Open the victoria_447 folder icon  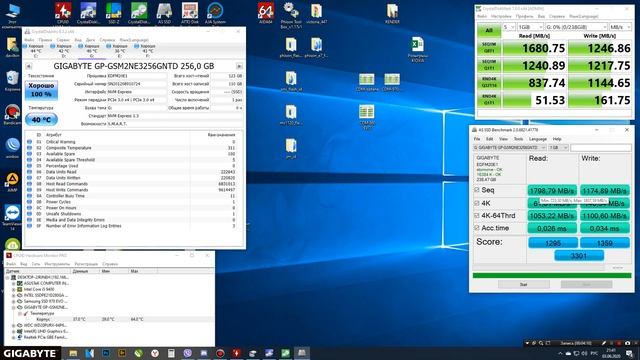tap(316, 12)
